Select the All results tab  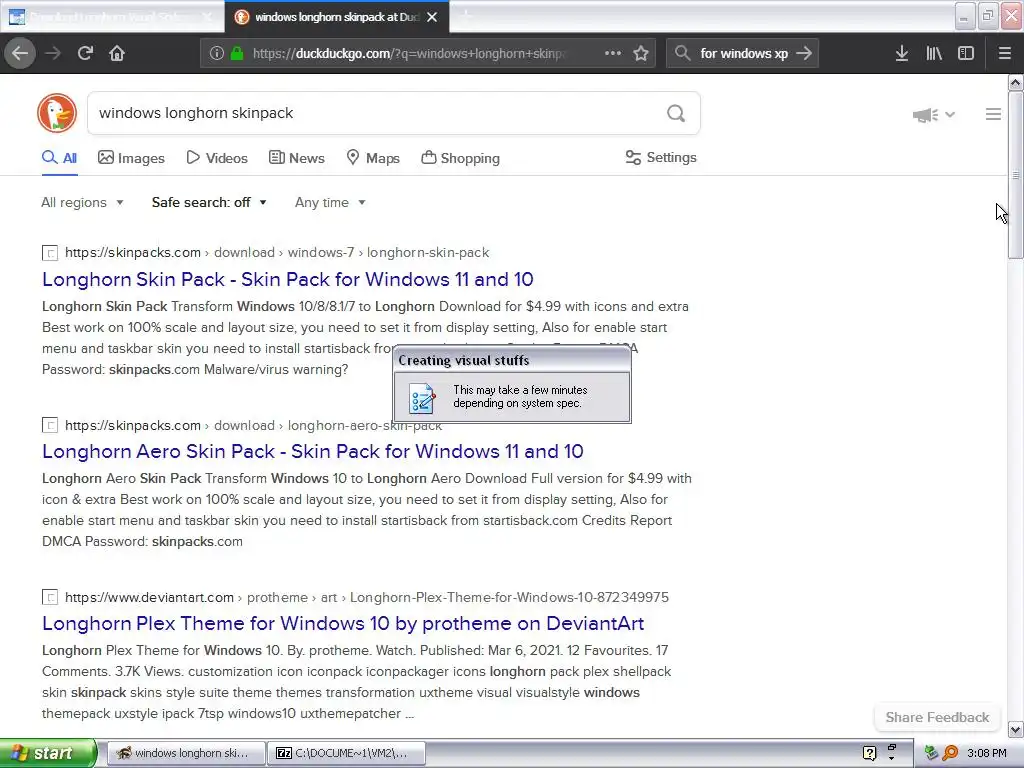click(x=59, y=158)
